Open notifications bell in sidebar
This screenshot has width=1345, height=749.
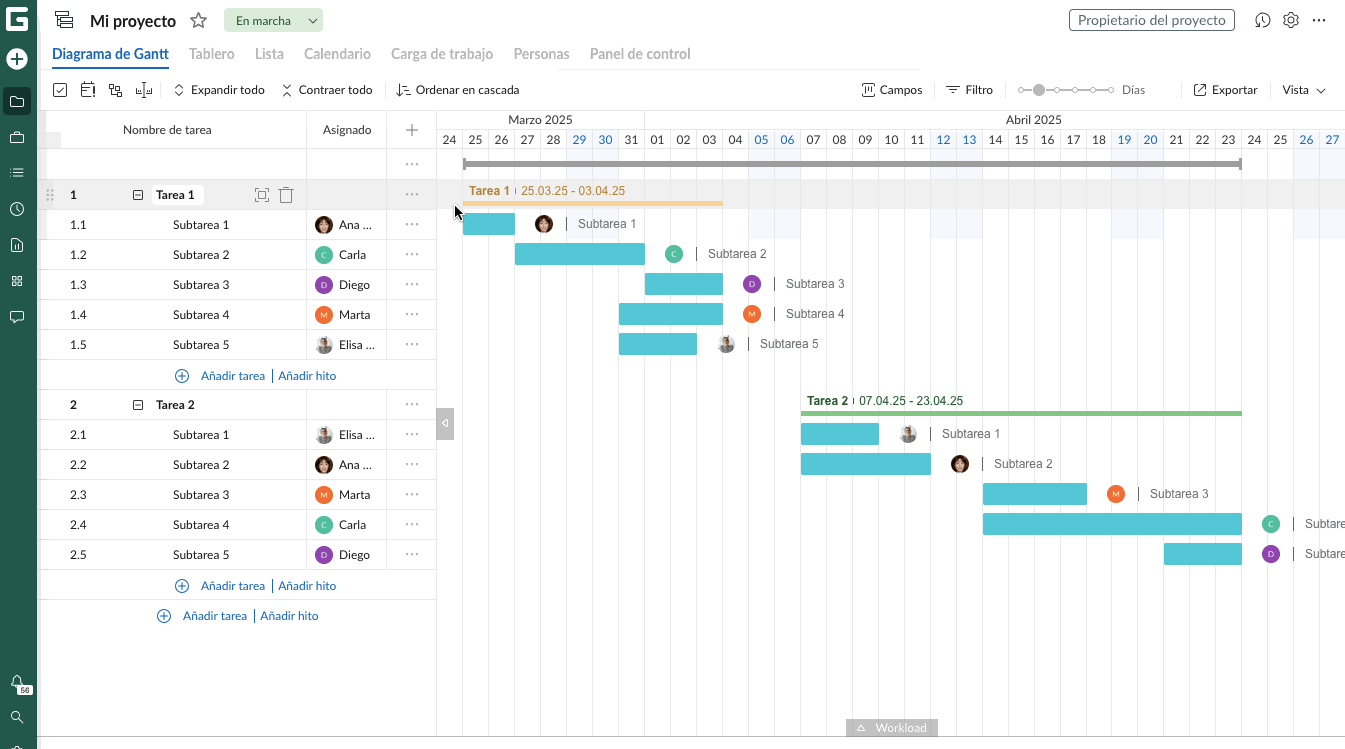17,682
